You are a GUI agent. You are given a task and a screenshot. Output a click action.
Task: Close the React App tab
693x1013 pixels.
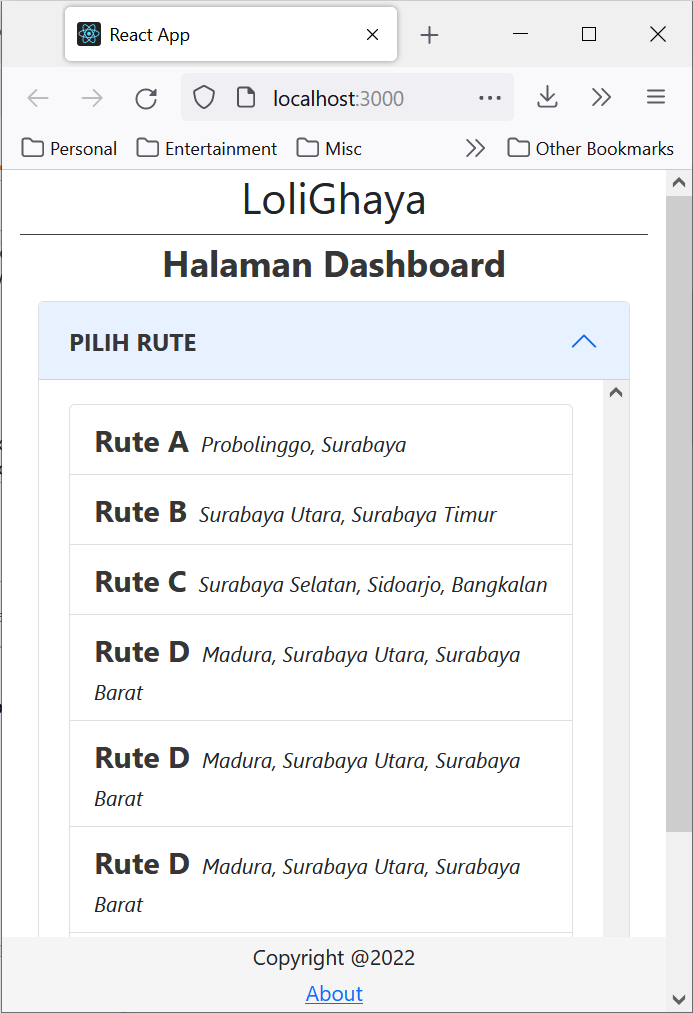pos(372,35)
